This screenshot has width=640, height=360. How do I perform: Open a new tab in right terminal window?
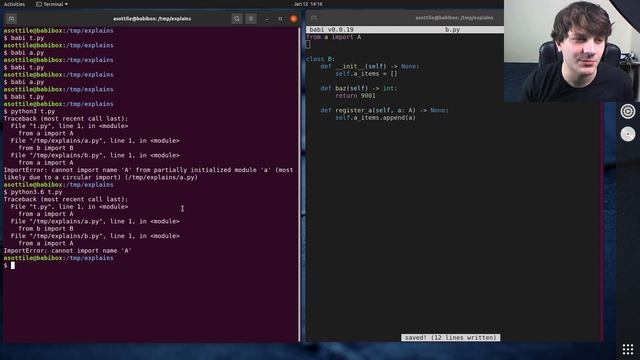pos(313,18)
